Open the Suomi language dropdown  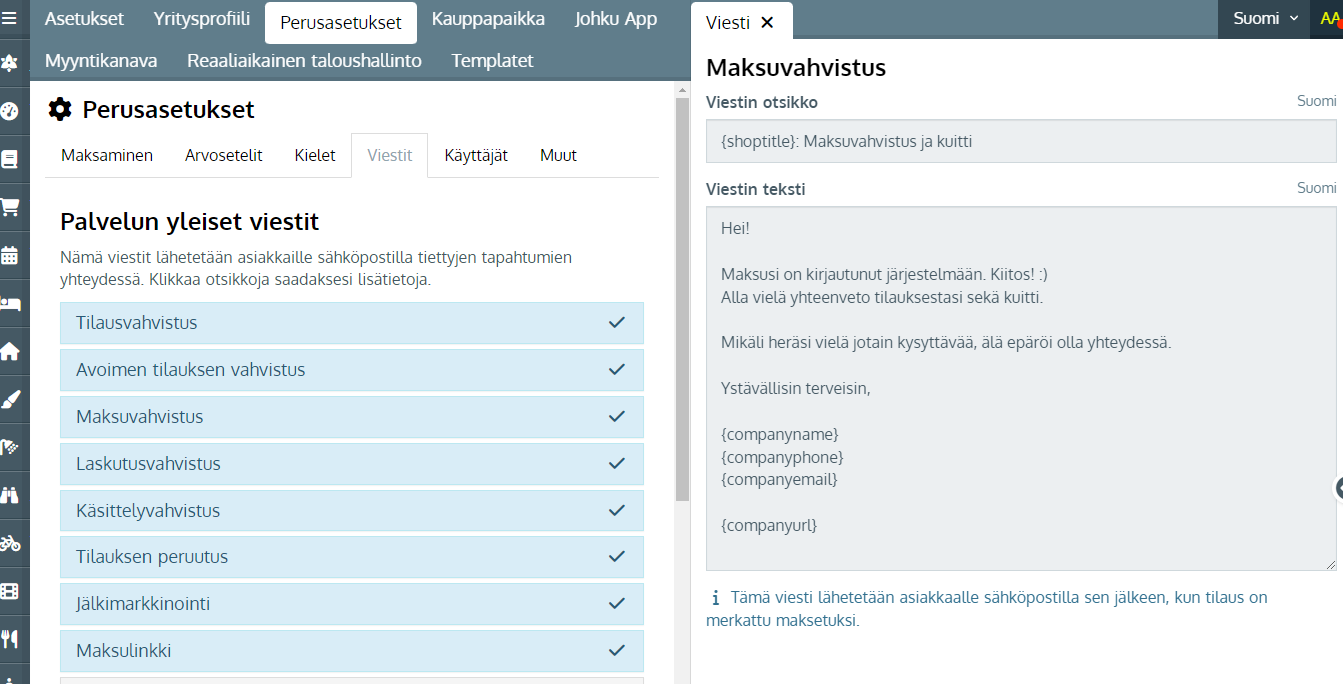(x=1264, y=18)
